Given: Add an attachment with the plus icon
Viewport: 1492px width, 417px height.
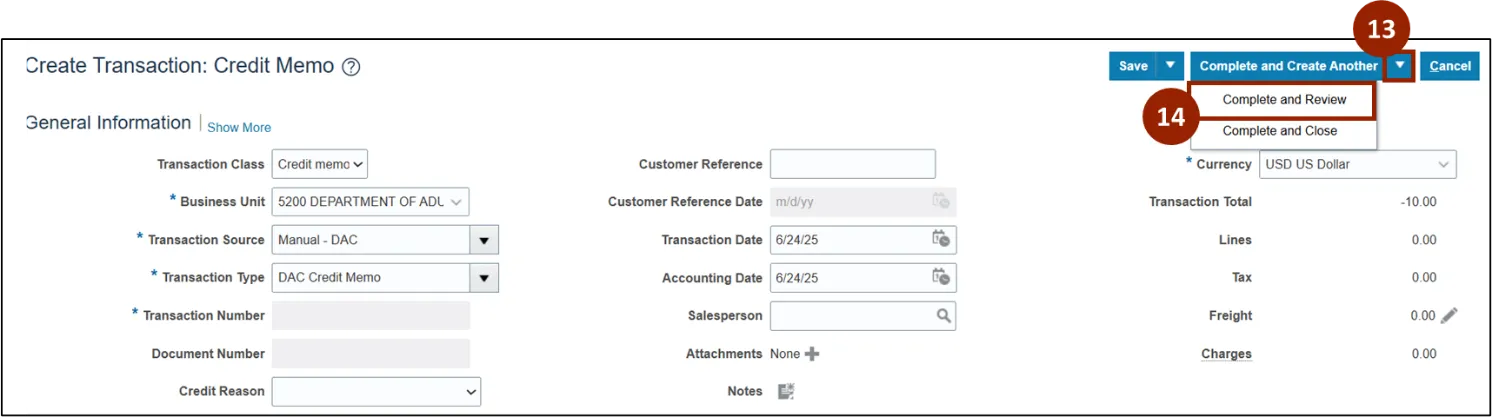Looking at the screenshot, I should tap(812, 354).
